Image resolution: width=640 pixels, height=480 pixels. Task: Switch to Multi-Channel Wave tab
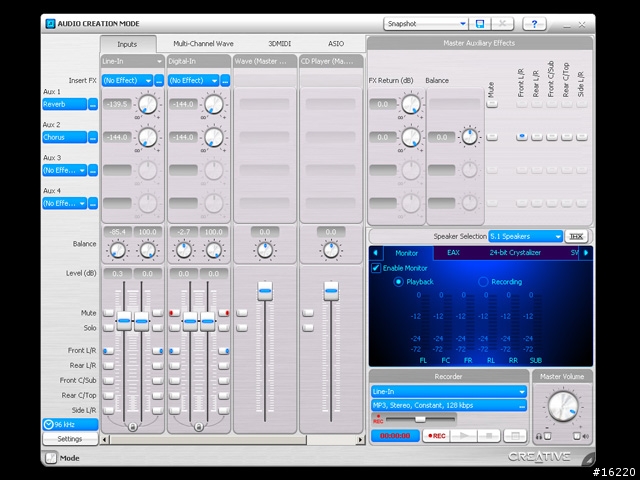coord(203,44)
